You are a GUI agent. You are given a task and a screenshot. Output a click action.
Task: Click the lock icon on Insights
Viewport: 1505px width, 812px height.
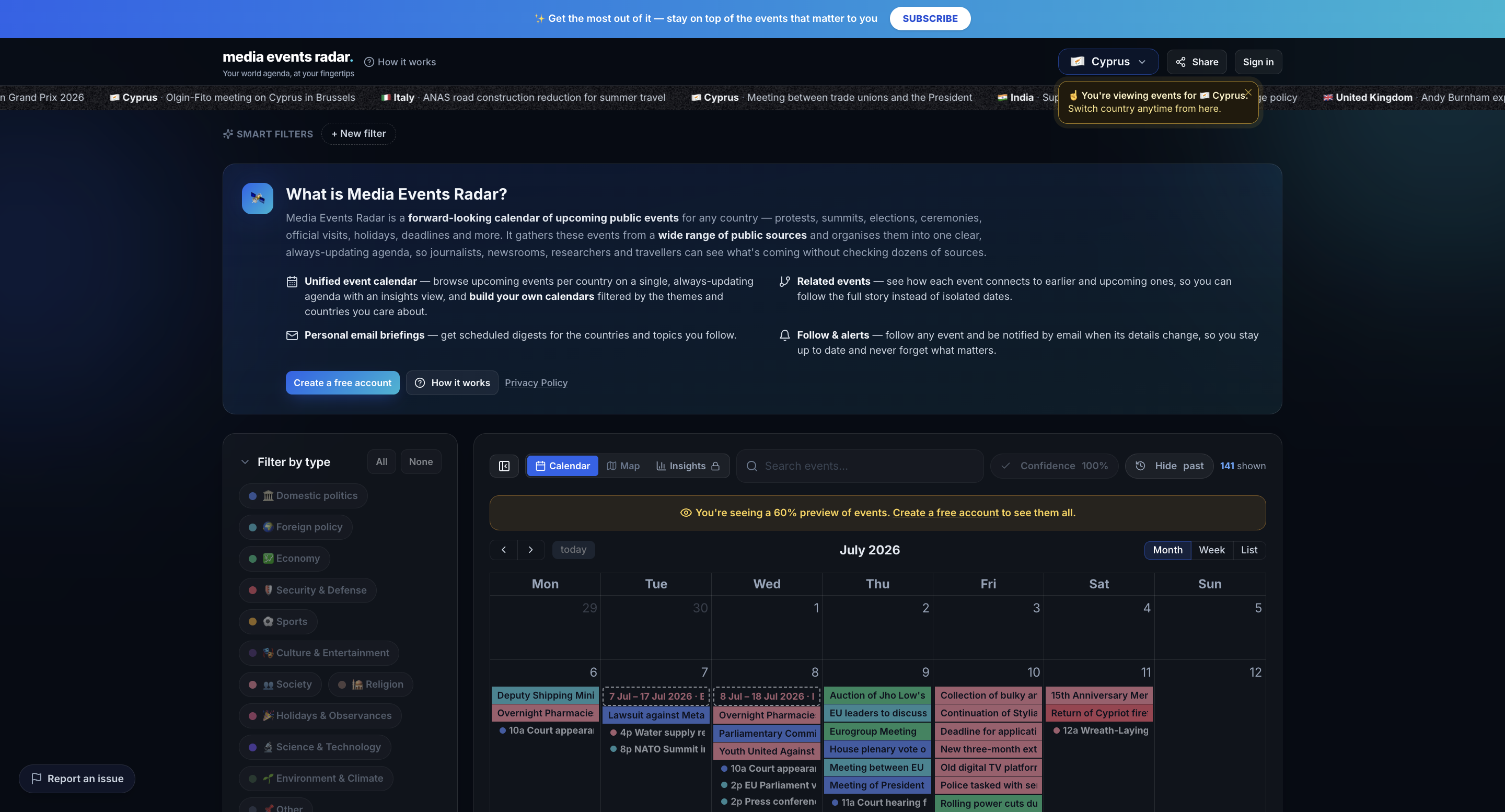715,466
